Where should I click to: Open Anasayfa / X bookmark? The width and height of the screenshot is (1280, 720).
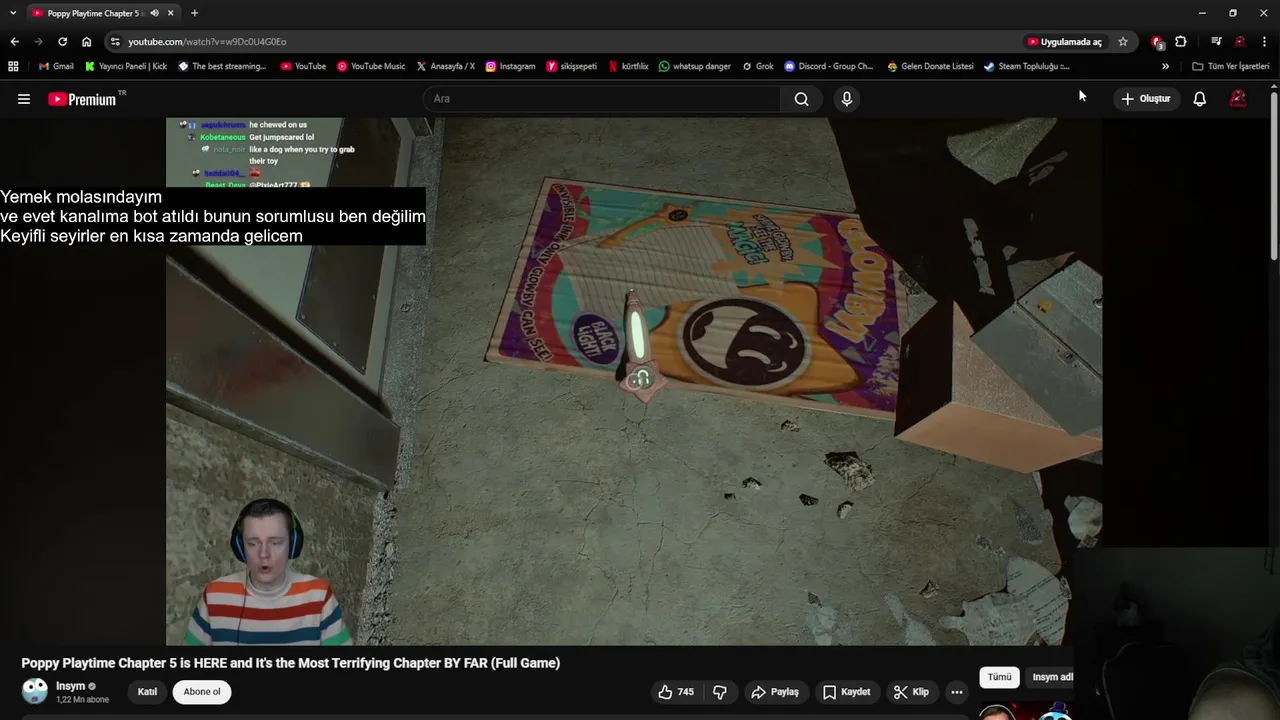point(445,66)
